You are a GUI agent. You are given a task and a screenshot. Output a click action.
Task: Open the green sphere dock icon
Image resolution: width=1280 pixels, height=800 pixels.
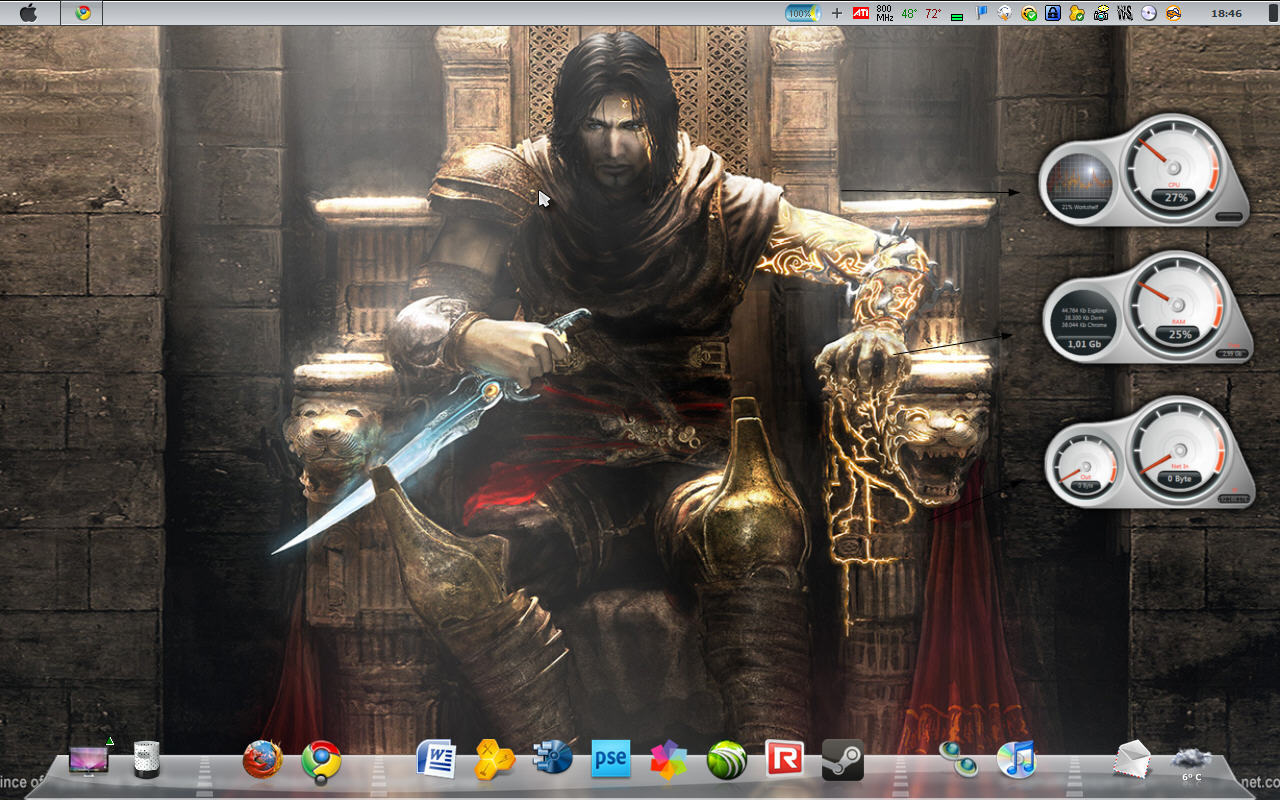tap(726, 762)
